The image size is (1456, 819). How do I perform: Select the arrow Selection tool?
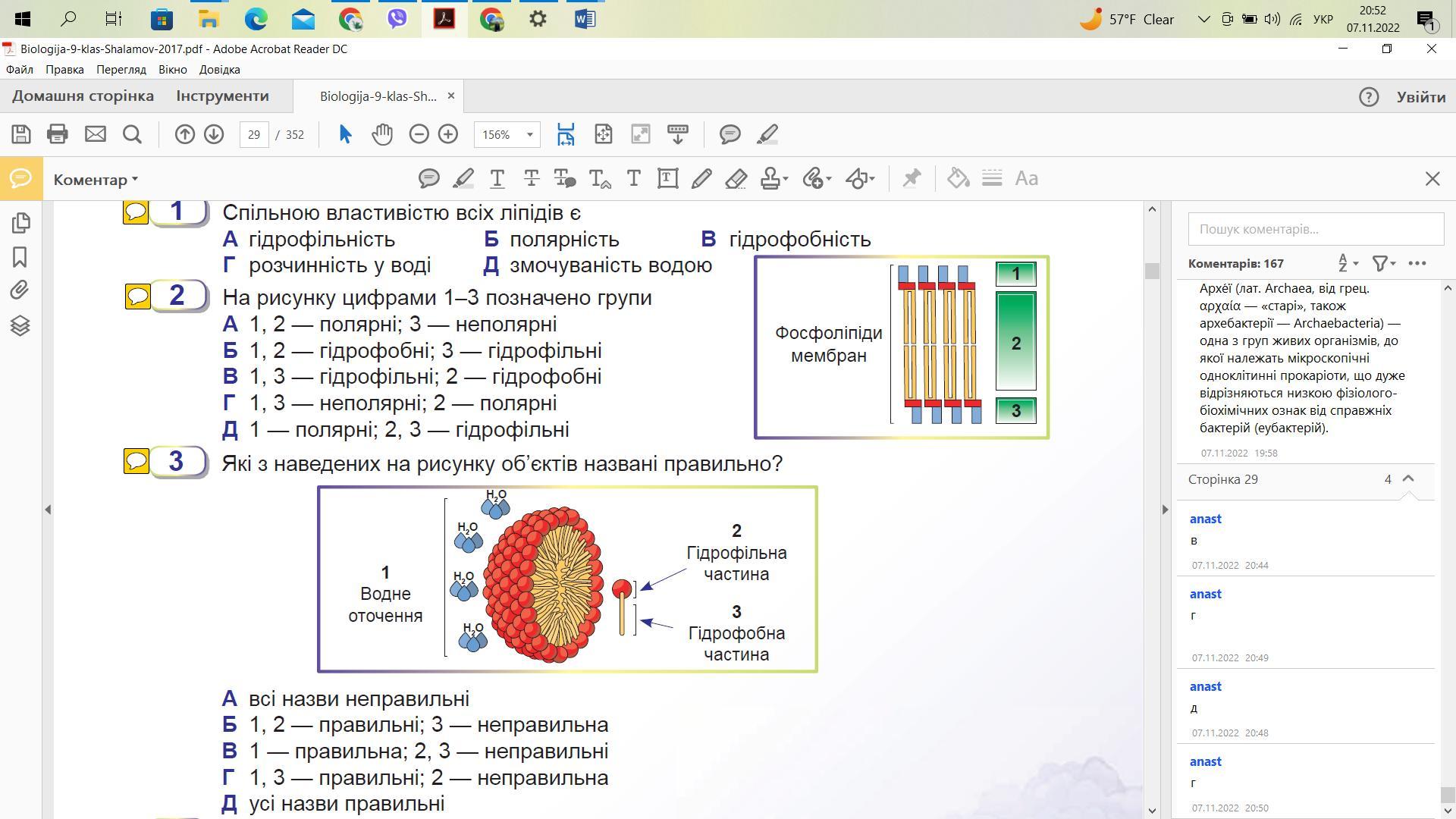tap(345, 134)
